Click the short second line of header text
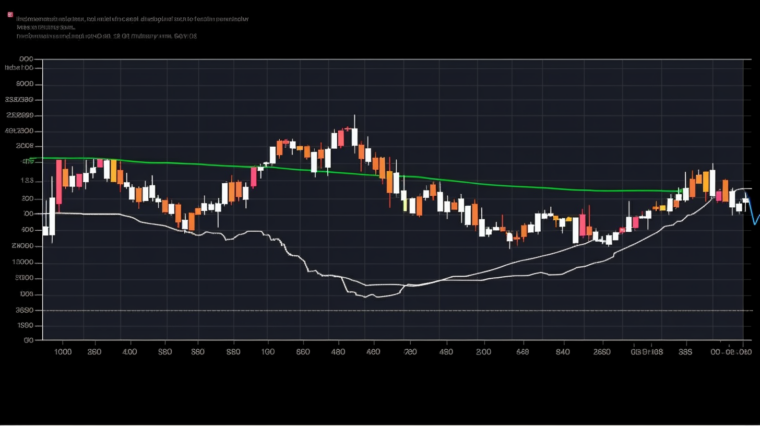The image size is (760, 426). click(45, 27)
